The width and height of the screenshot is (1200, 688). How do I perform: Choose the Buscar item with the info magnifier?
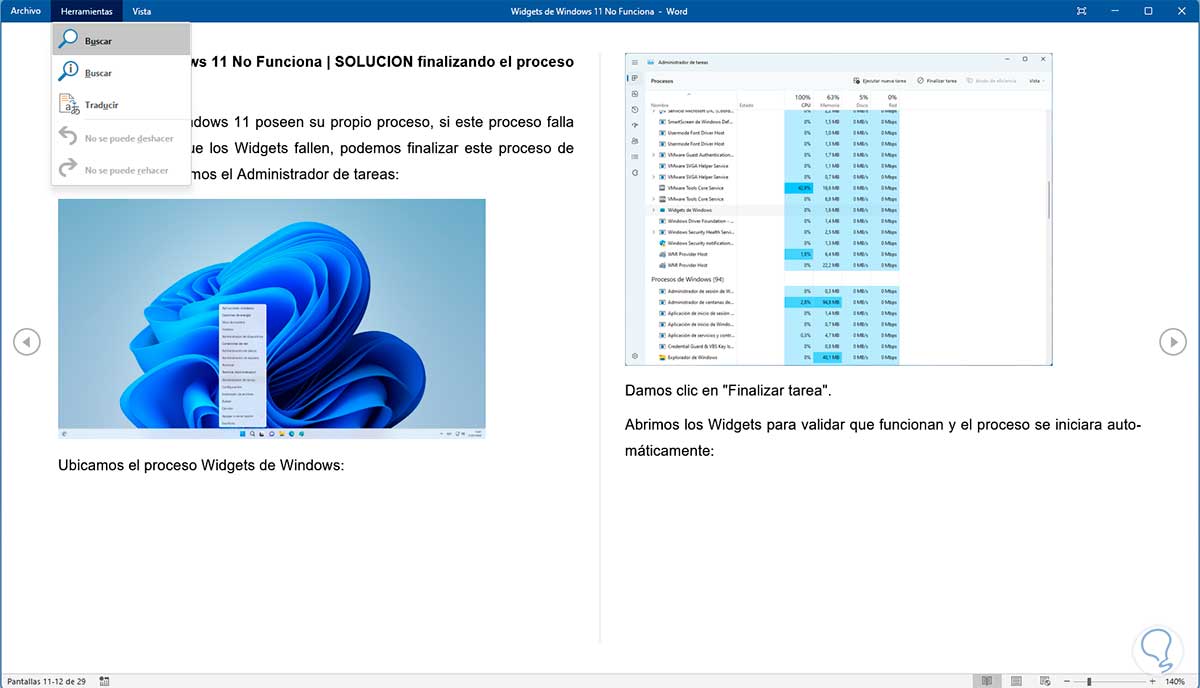121,72
